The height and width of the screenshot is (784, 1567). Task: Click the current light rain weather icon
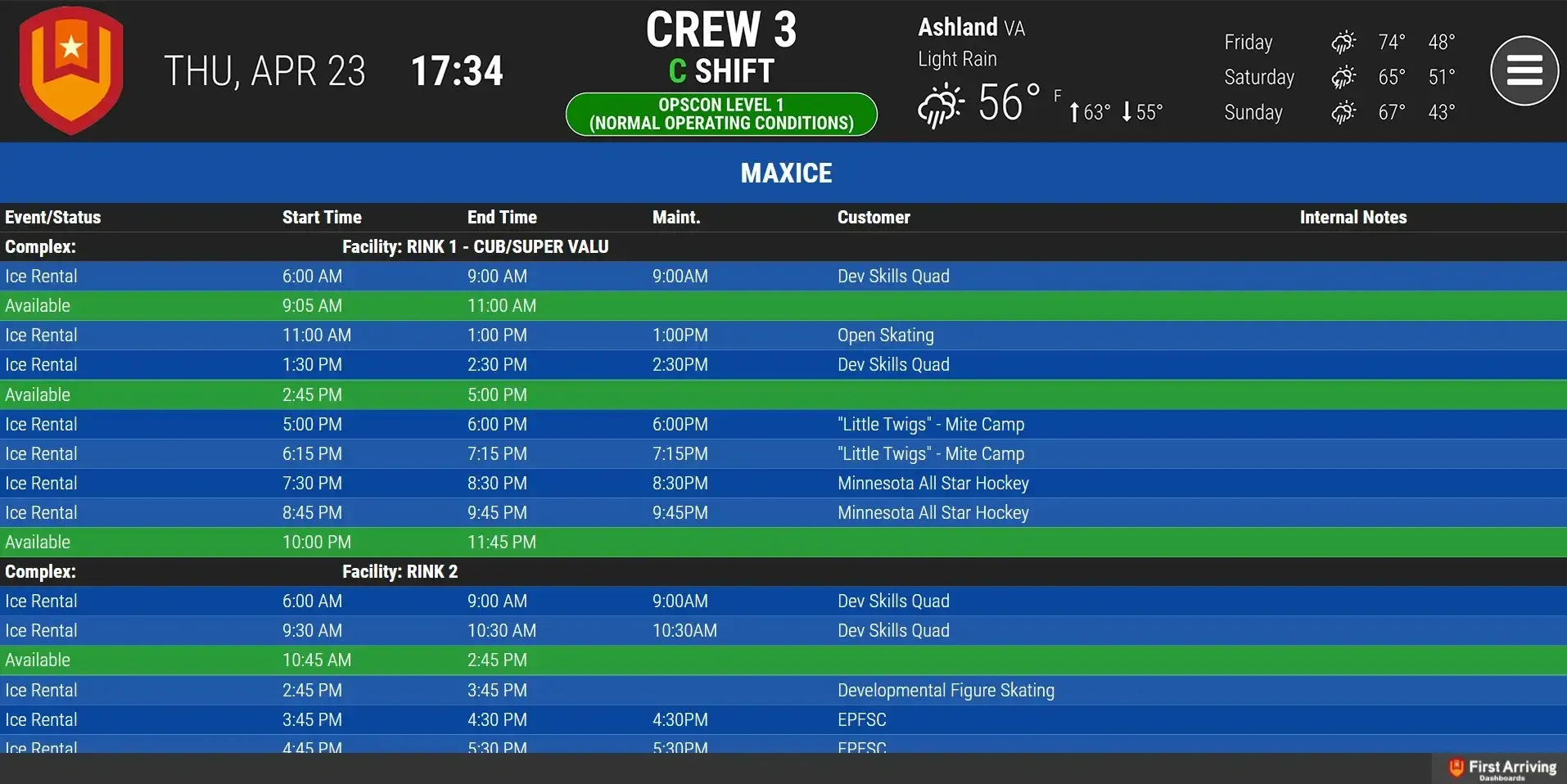(940, 106)
